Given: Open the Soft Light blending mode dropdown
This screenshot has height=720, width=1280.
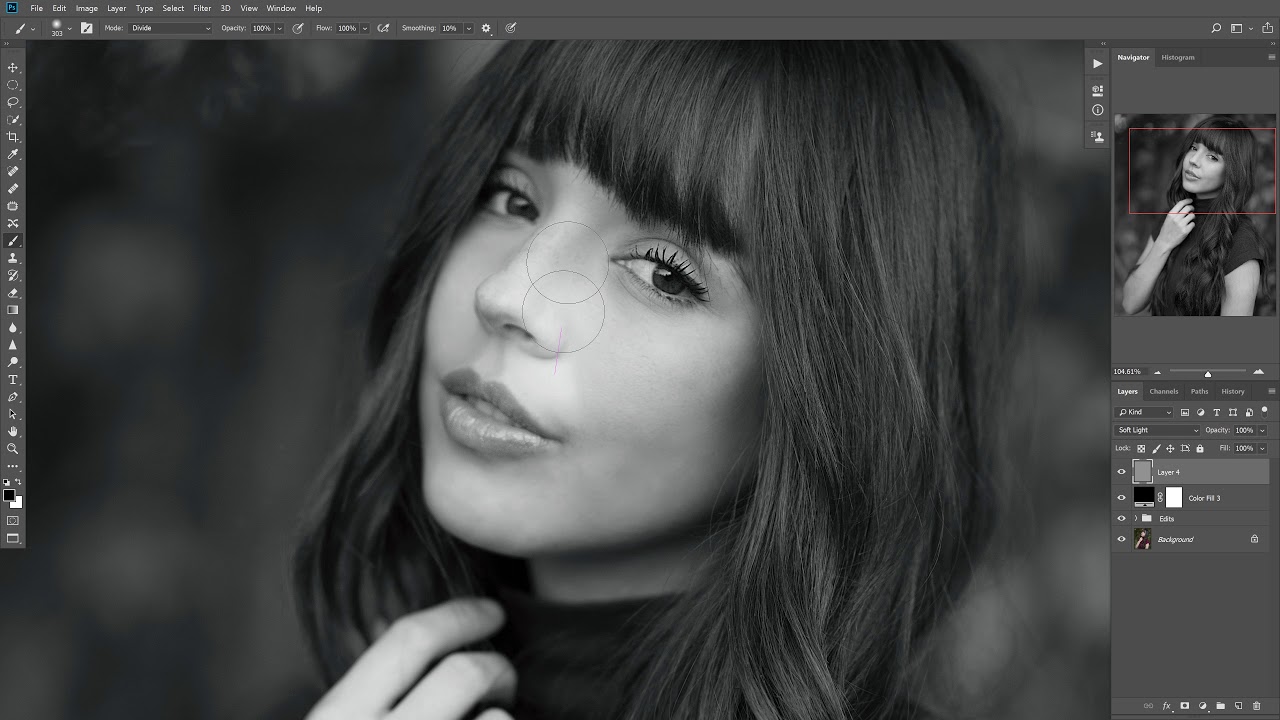Looking at the screenshot, I should click(x=1157, y=430).
